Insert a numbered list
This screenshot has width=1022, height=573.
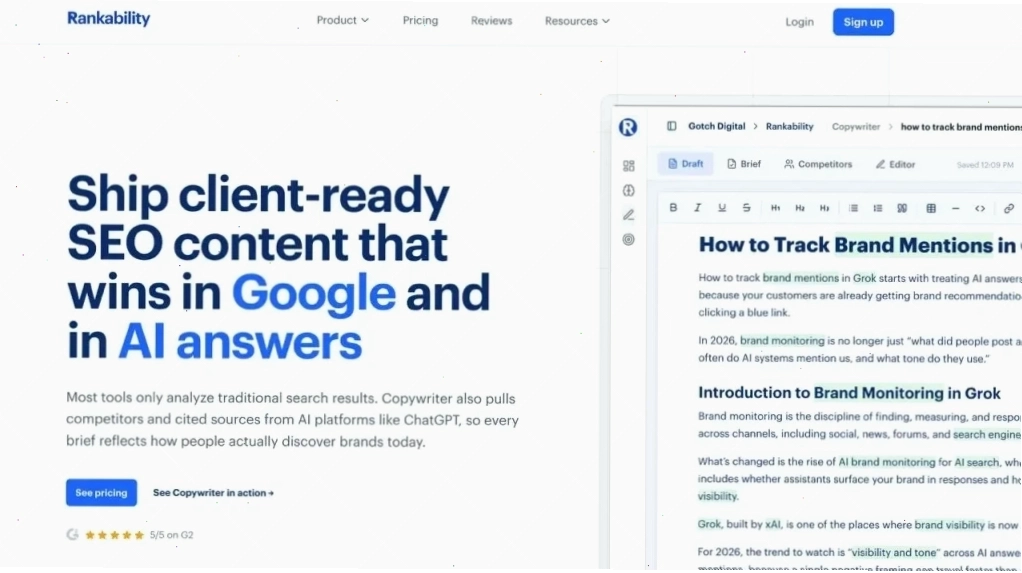(x=878, y=208)
